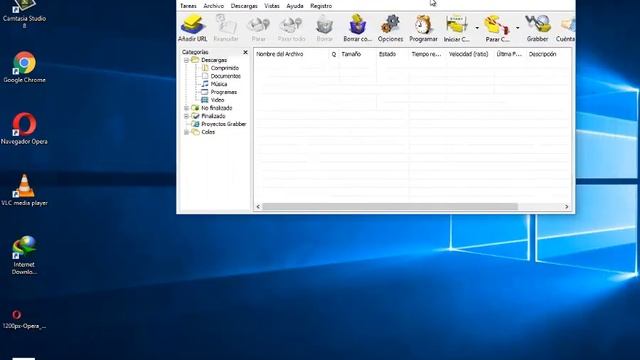This screenshot has height=360, width=640.
Task: Sort by Velocidad (ratio) column header
Action: point(468,54)
